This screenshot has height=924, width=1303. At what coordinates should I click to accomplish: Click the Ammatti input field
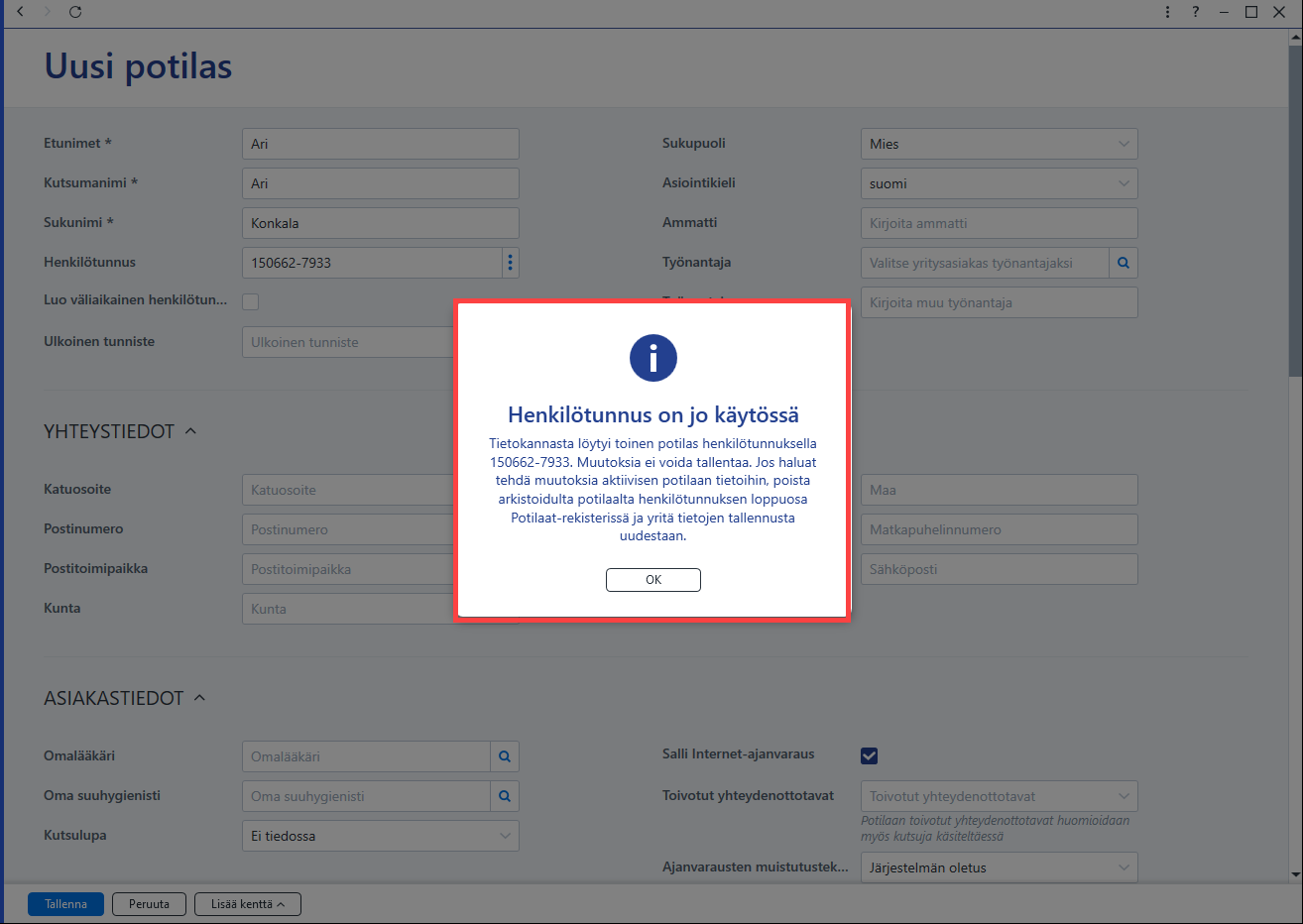tap(999, 223)
